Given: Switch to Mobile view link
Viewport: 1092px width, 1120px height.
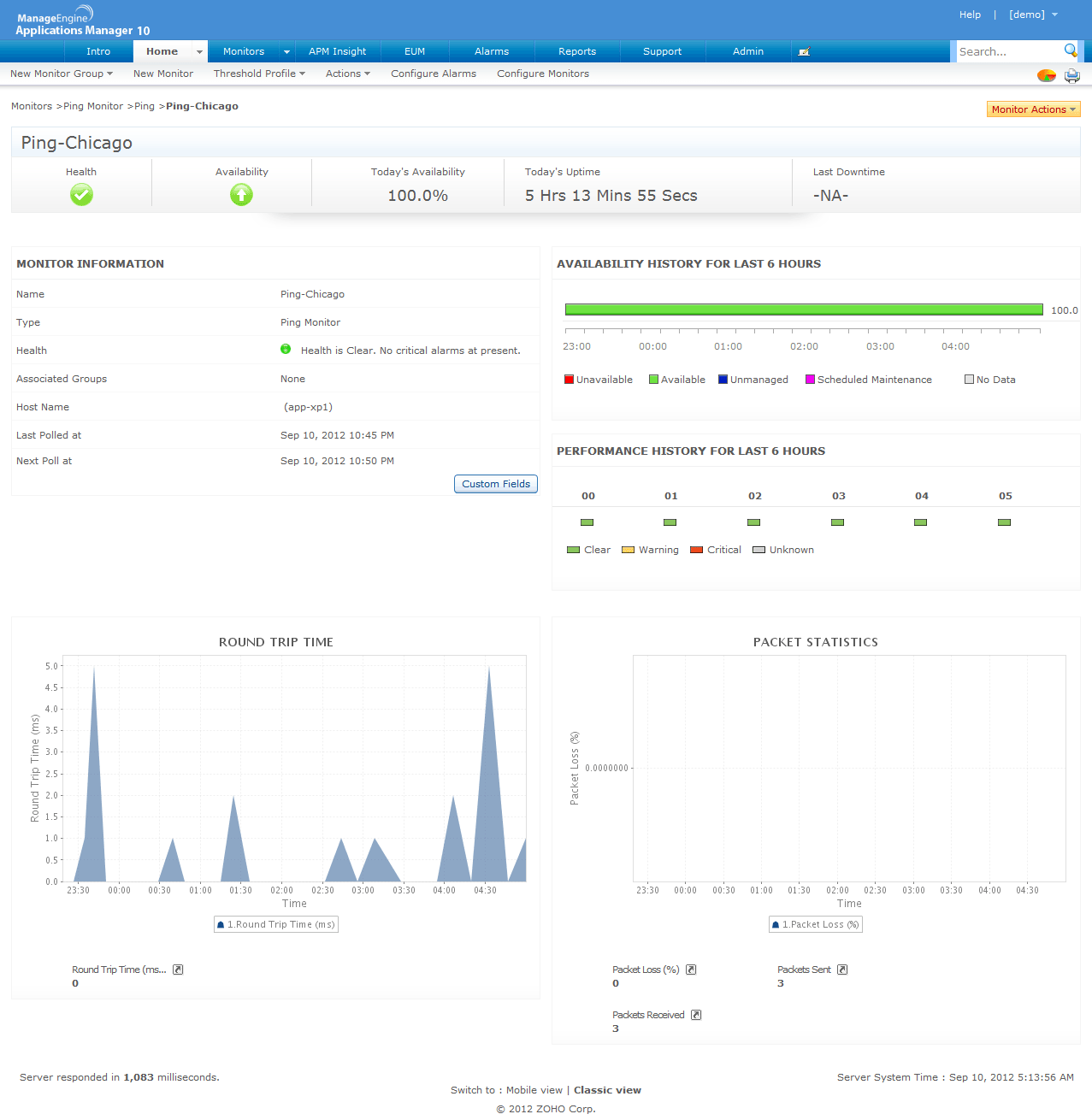Looking at the screenshot, I should (534, 1090).
